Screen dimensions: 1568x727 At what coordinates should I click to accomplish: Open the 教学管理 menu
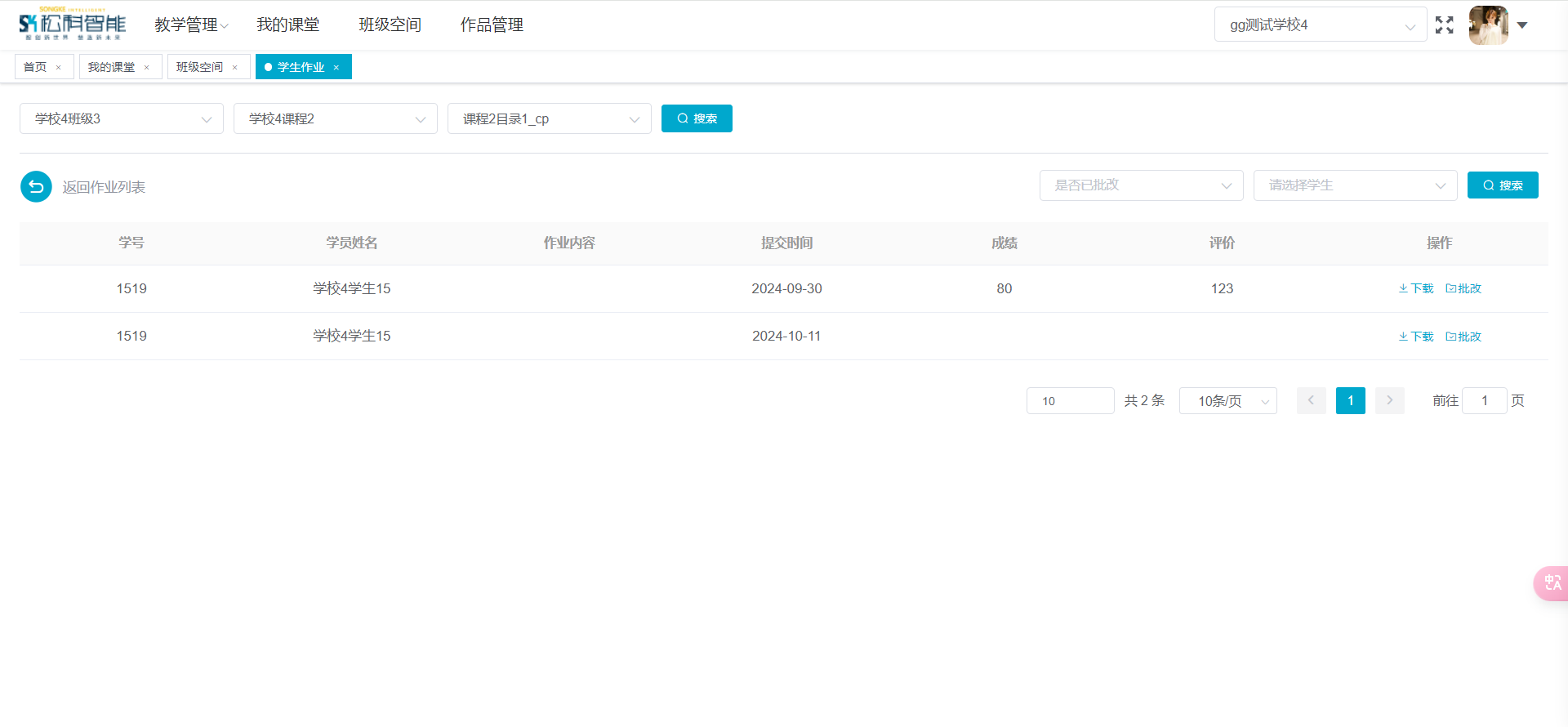coord(191,25)
